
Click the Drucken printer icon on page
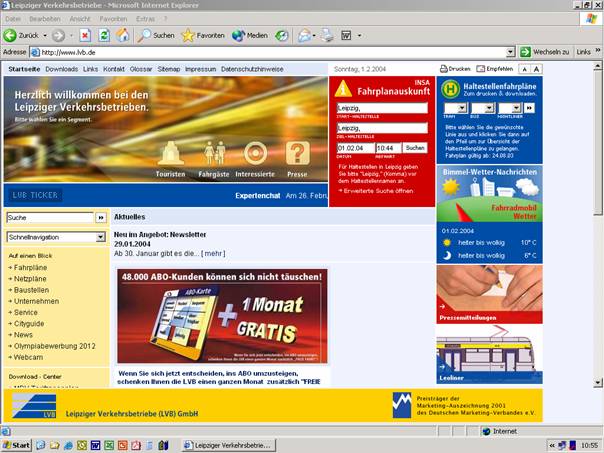(443, 69)
